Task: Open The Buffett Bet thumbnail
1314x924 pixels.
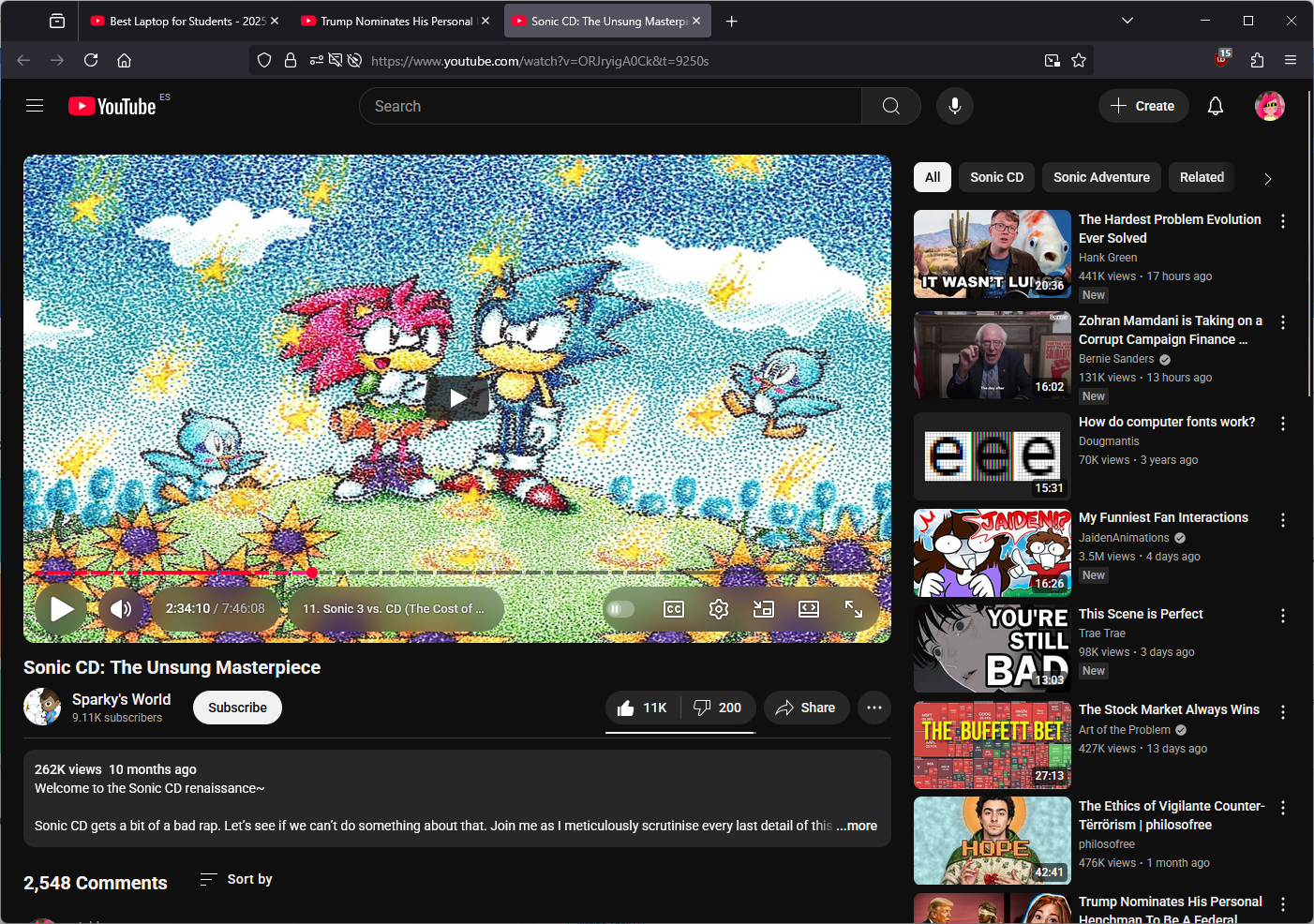Action: 992,745
